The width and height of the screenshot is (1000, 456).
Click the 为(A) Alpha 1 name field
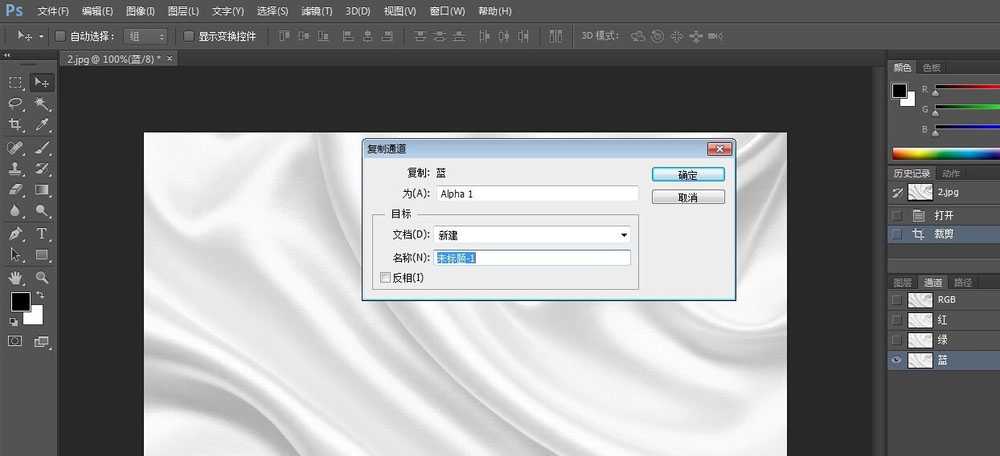pyautogui.click(x=536, y=194)
